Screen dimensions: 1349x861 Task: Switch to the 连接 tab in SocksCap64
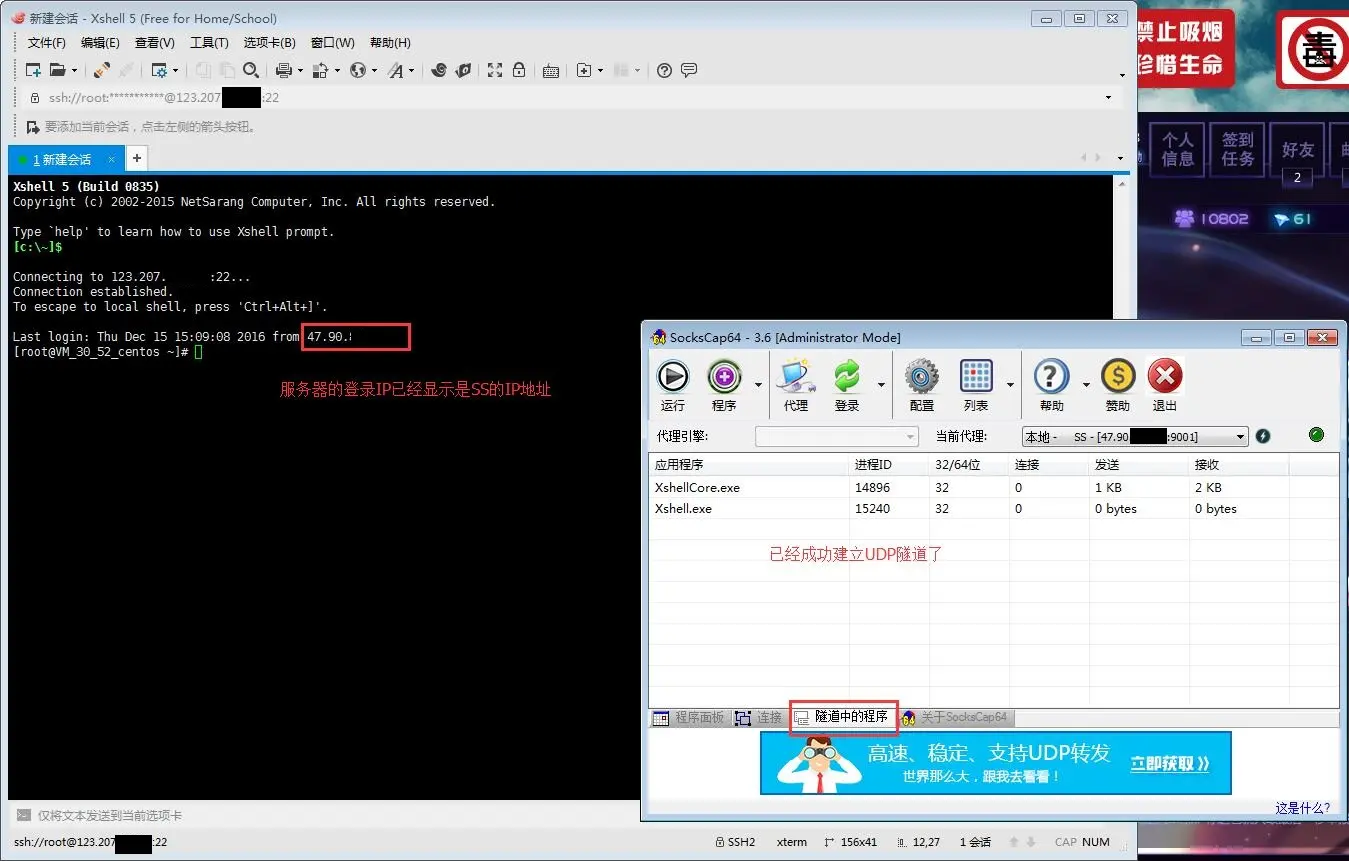(x=759, y=718)
